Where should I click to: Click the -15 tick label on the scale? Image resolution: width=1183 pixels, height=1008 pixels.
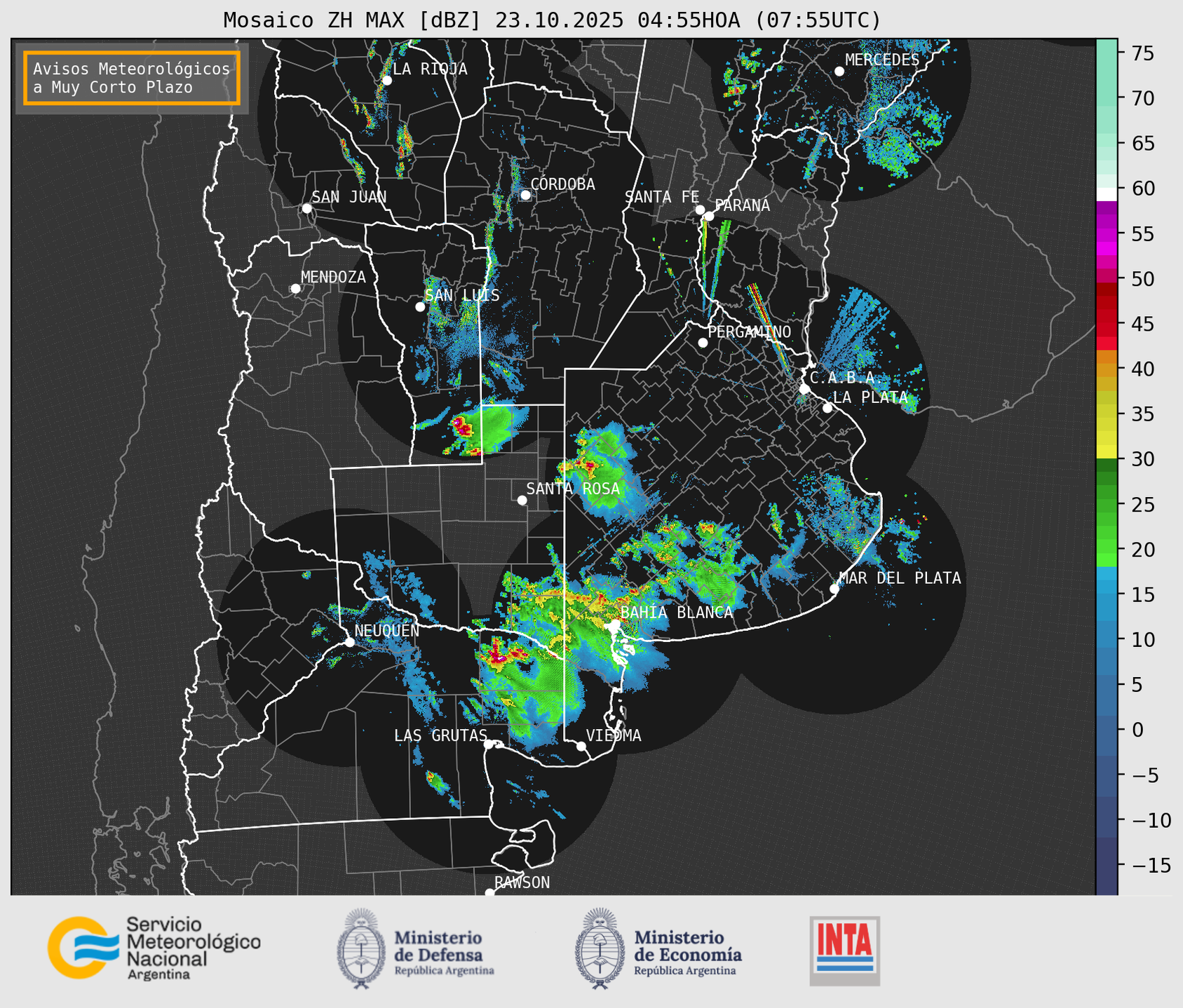pos(1151,865)
